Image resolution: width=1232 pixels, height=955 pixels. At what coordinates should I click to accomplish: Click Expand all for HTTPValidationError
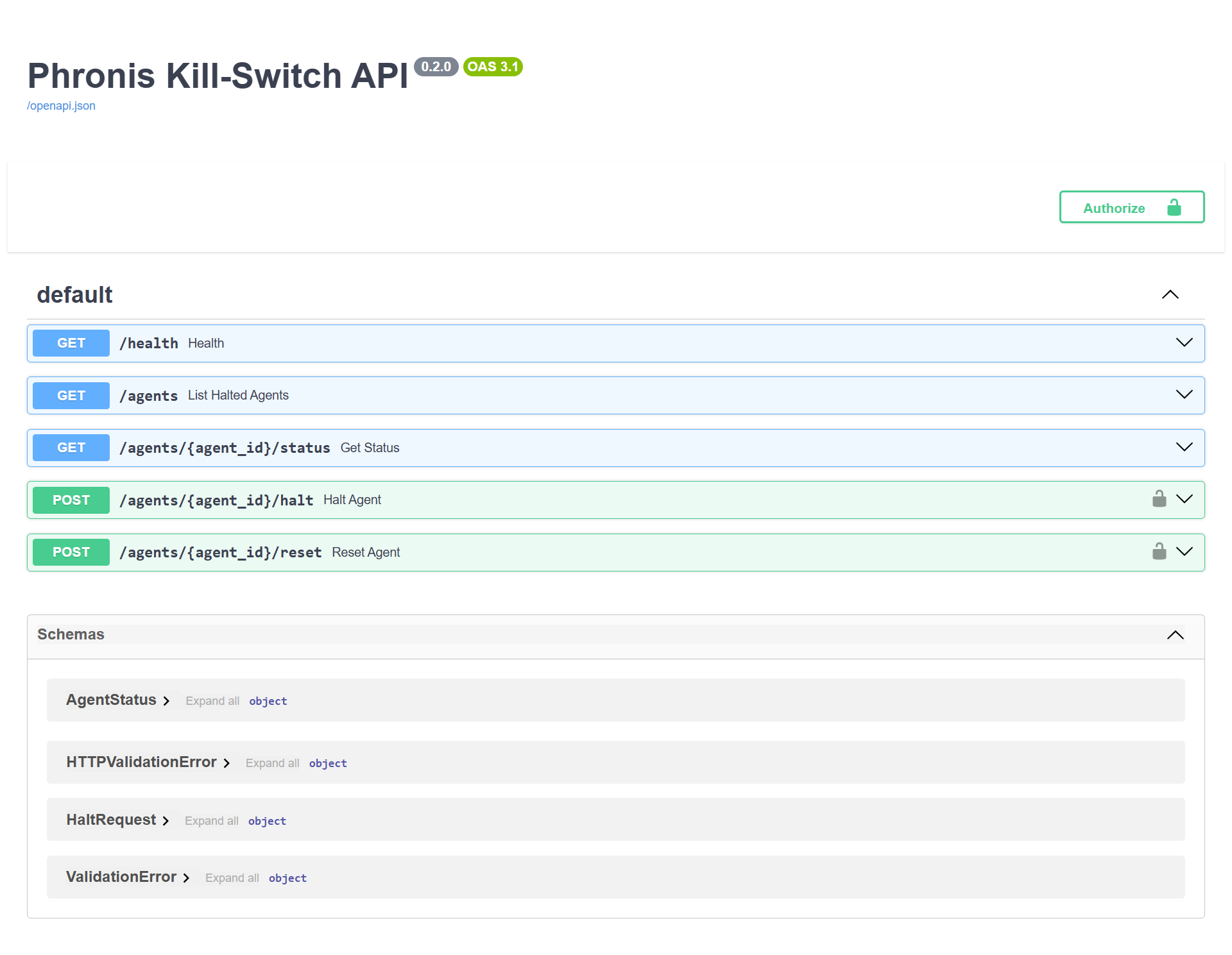[x=273, y=763]
